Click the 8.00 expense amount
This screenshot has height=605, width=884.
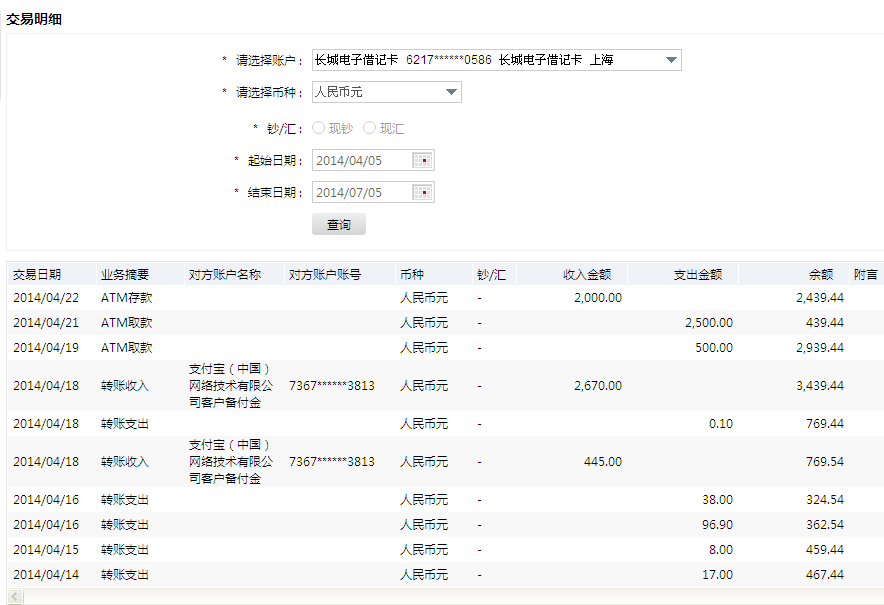721,549
